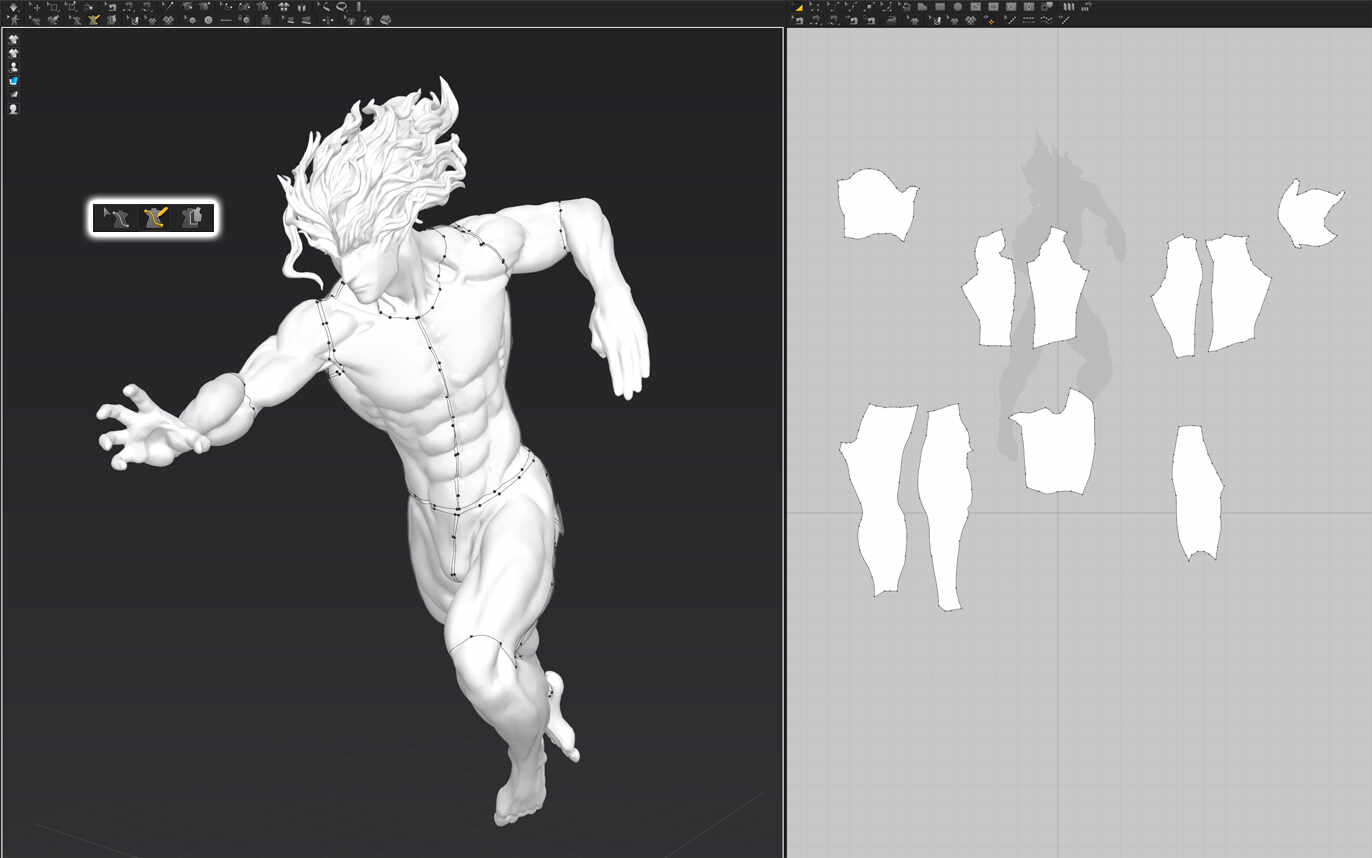The width and height of the screenshot is (1372, 858).
Task: Select the yellow highlighted avatar pen tool in top toolbar
Action: (x=93, y=20)
